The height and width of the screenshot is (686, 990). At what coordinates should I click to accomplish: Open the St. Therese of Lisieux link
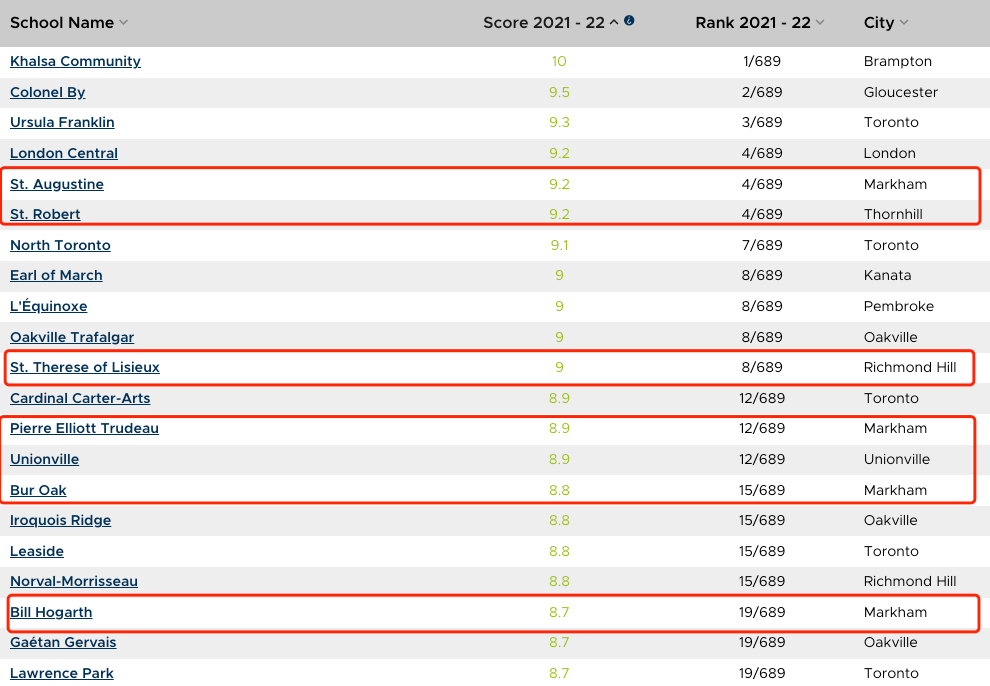click(85, 367)
